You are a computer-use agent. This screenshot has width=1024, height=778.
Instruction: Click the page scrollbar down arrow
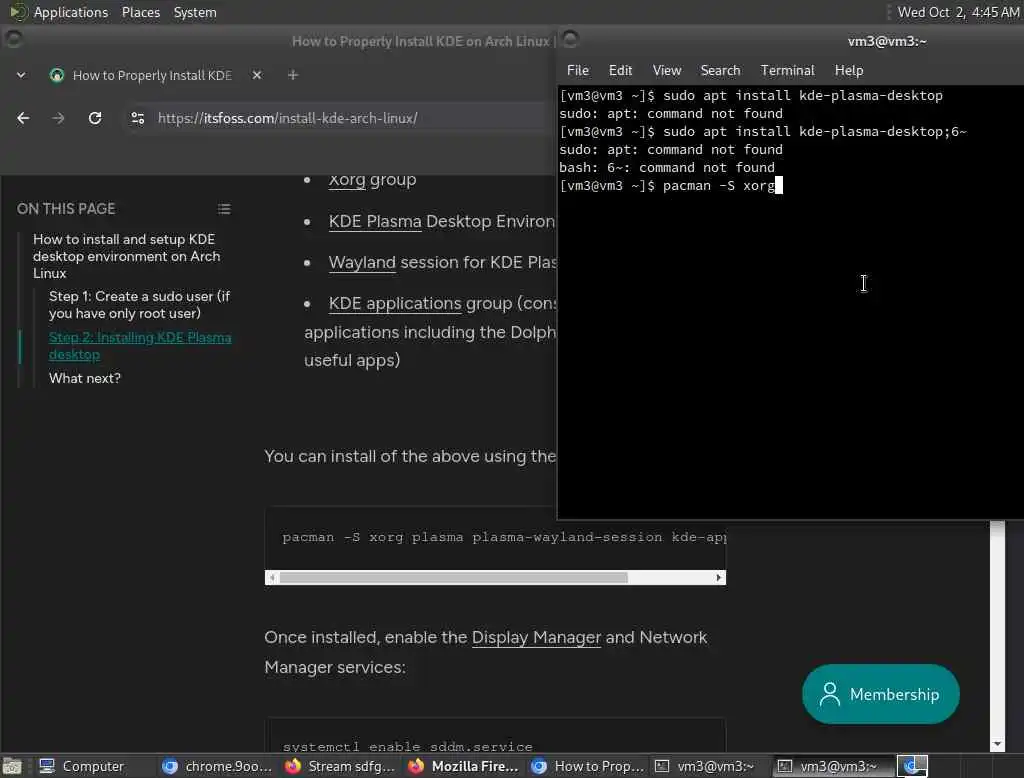(x=997, y=744)
